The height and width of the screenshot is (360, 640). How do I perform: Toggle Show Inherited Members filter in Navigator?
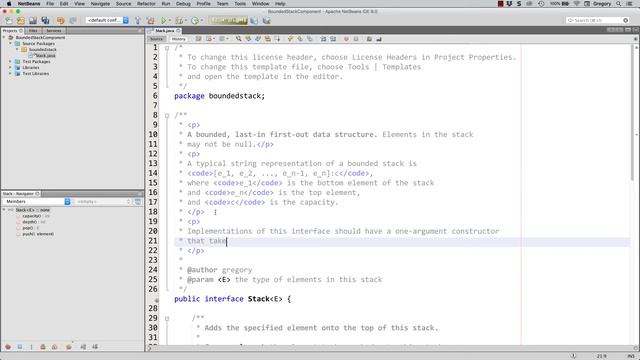tap(8, 347)
